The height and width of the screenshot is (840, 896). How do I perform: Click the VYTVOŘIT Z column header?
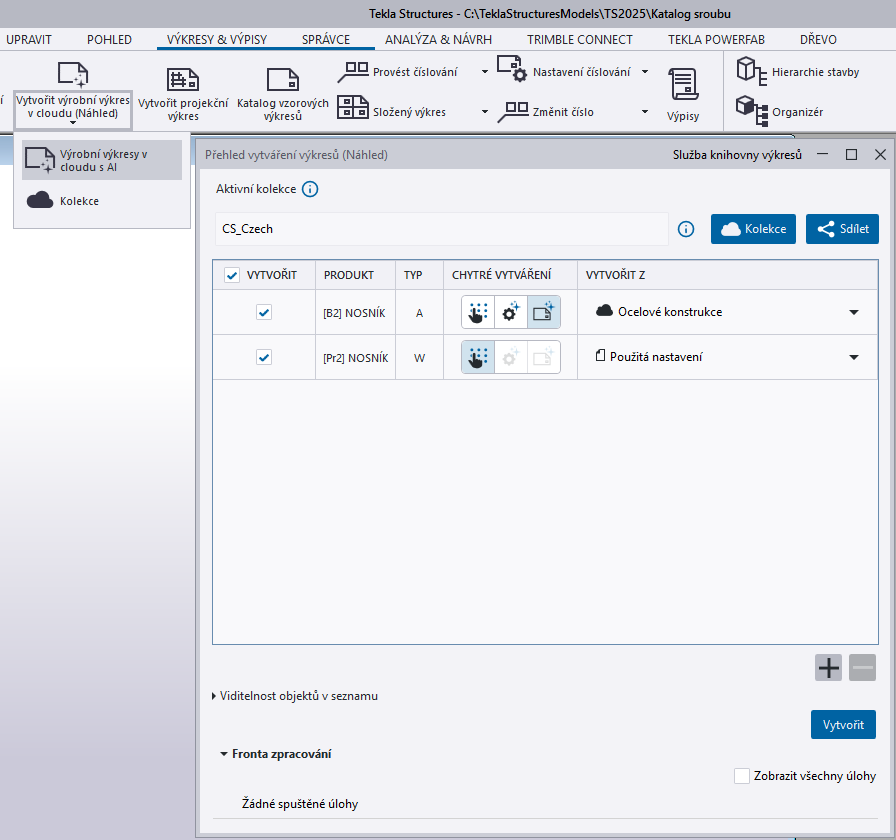coord(727,275)
